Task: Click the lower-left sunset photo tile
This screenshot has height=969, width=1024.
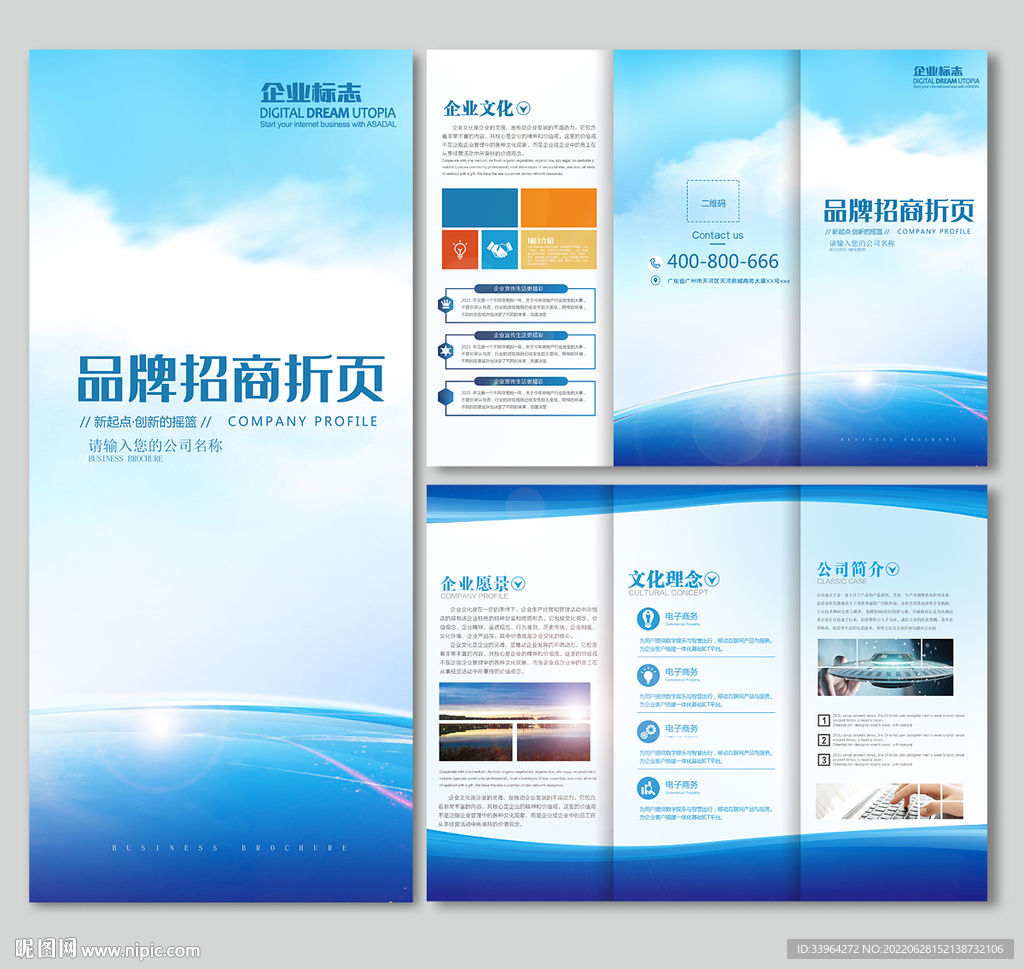Action: coord(476,742)
